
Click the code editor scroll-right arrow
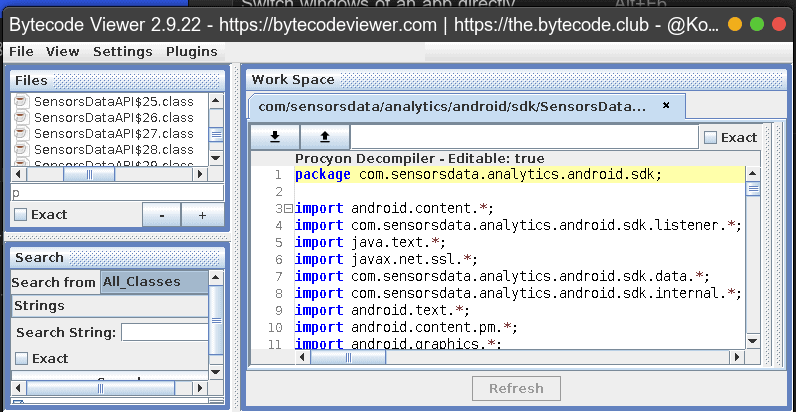[x=737, y=357]
